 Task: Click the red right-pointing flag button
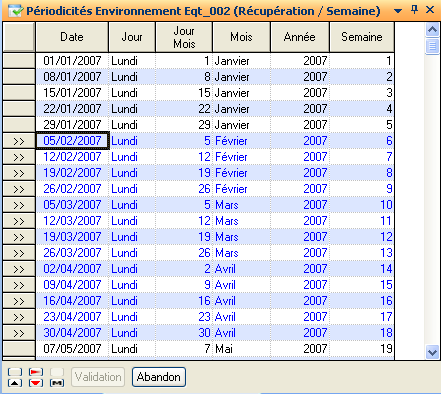(36, 372)
